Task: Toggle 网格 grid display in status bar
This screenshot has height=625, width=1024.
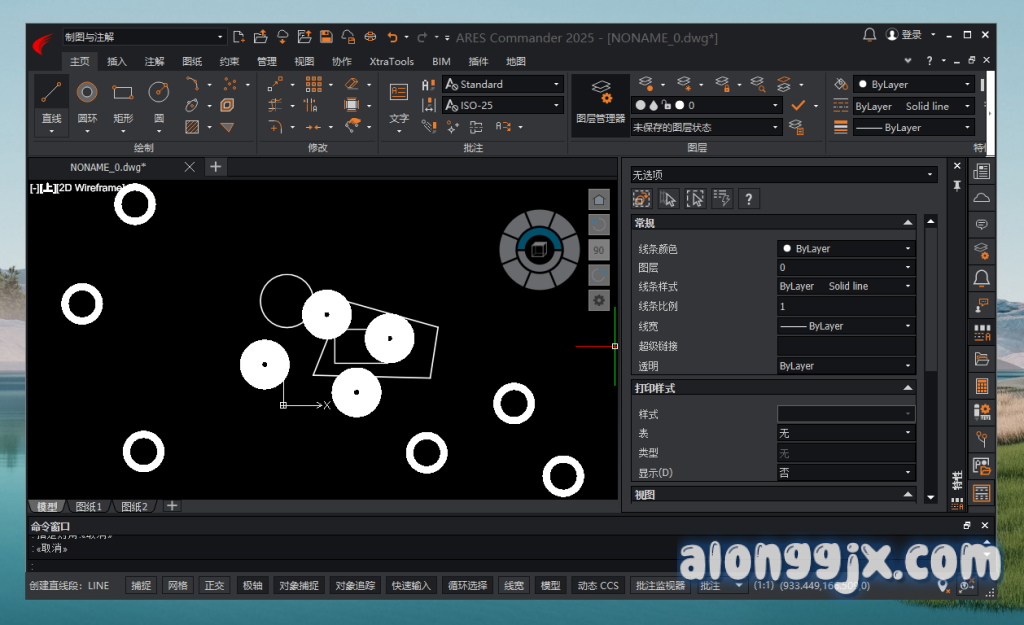Action: pyautogui.click(x=177, y=586)
